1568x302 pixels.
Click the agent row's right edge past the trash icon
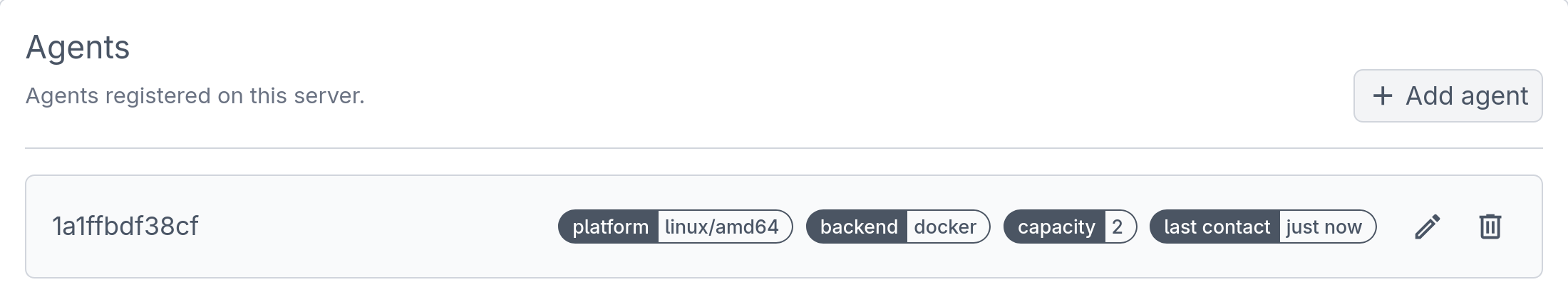coord(1524,226)
